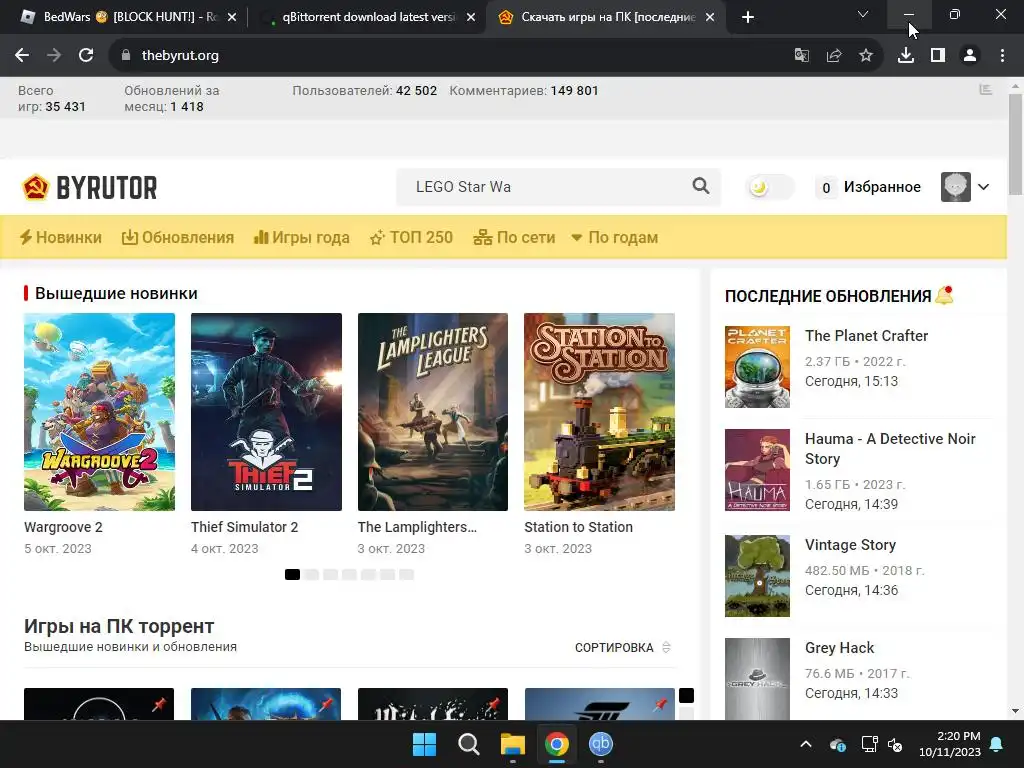Toggle the dark mode moon switch

pos(769,187)
